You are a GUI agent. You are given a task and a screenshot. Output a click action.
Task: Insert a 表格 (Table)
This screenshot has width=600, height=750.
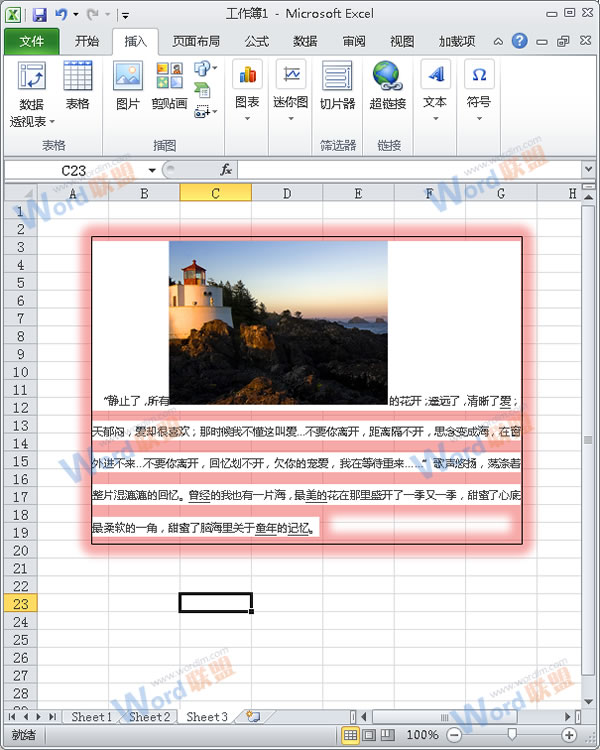click(x=78, y=86)
